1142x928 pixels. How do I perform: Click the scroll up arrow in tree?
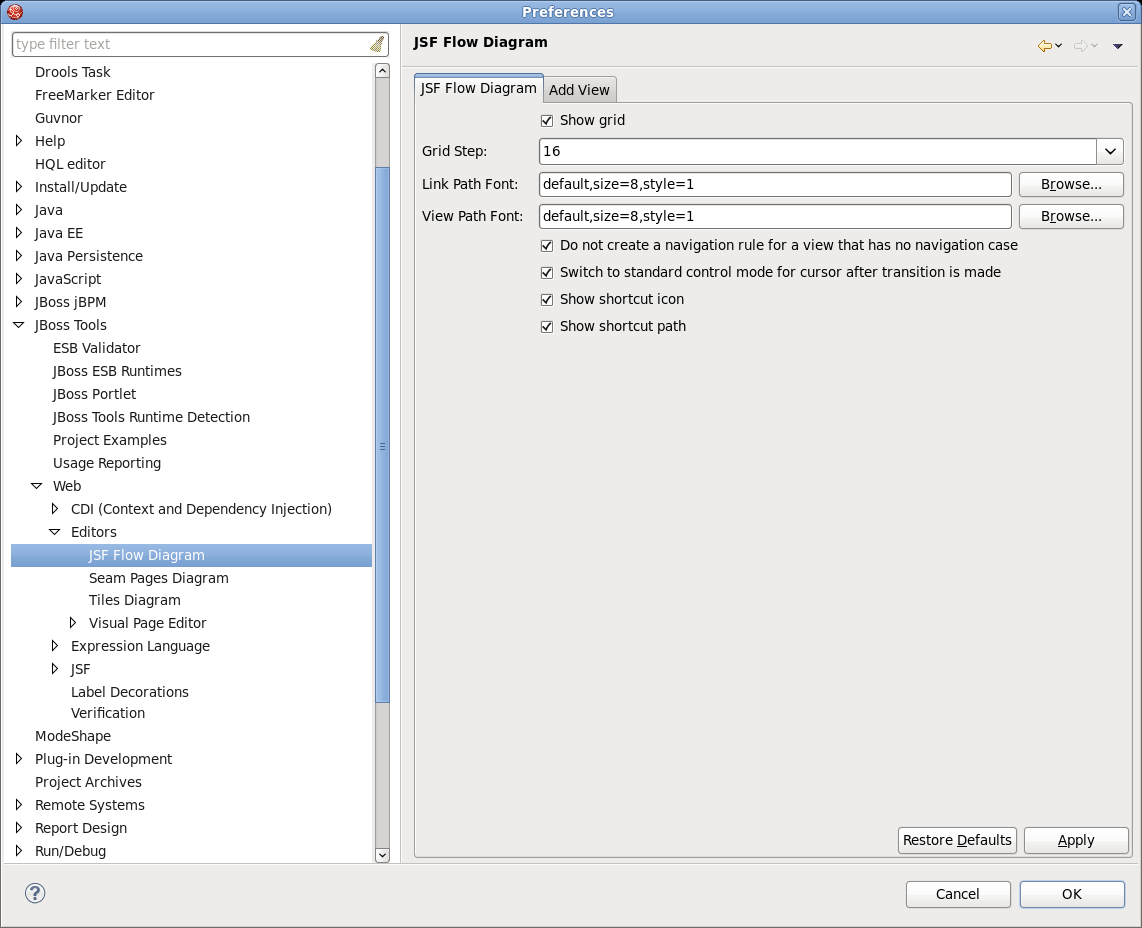382,71
